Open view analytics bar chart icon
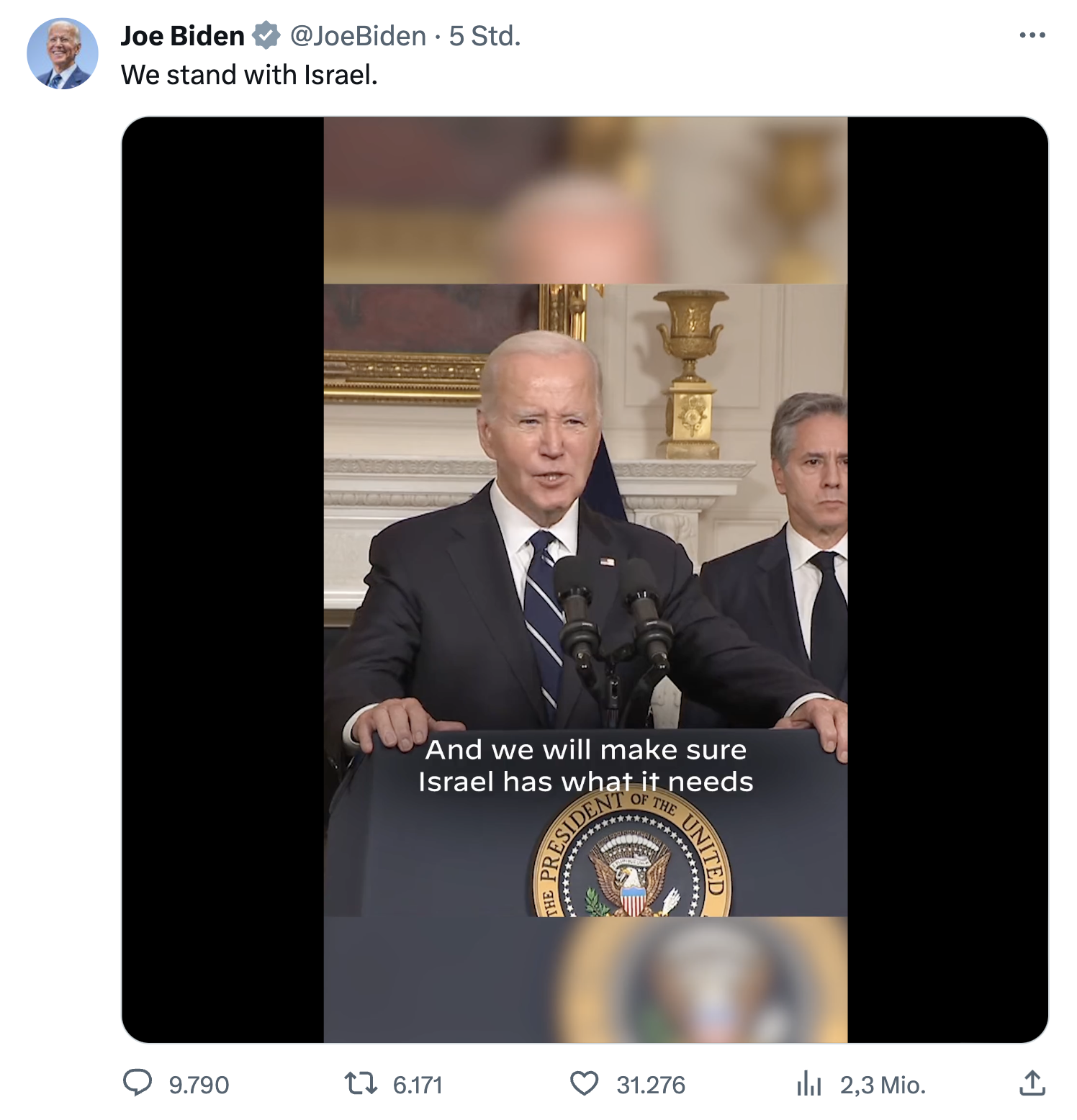 (808, 1083)
